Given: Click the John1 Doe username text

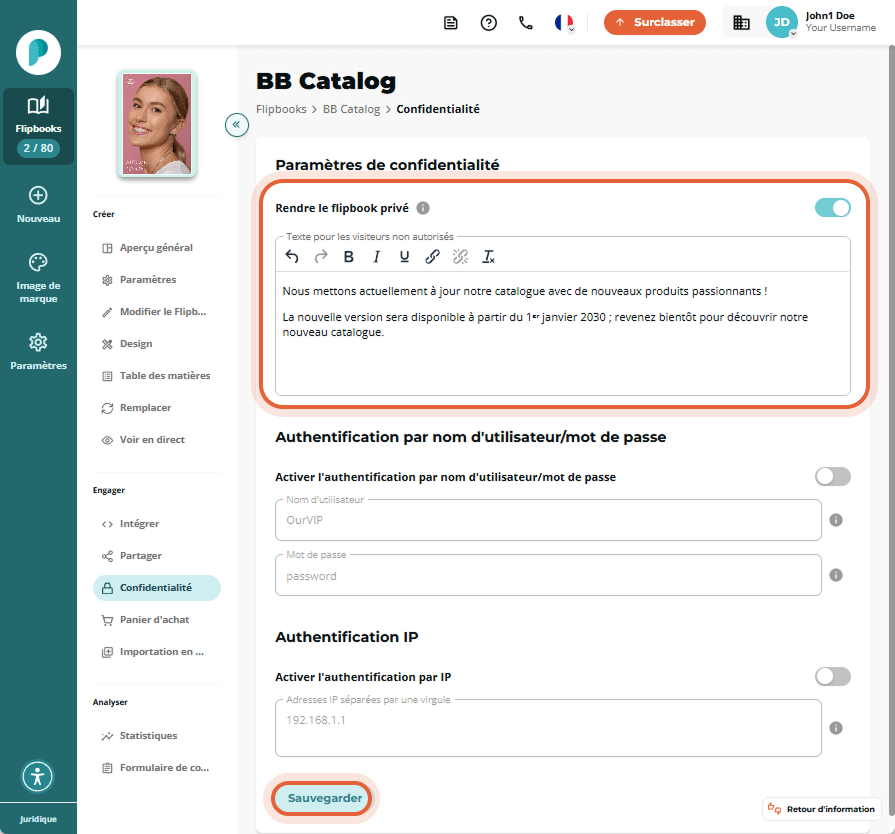Looking at the screenshot, I should tap(830, 16).
